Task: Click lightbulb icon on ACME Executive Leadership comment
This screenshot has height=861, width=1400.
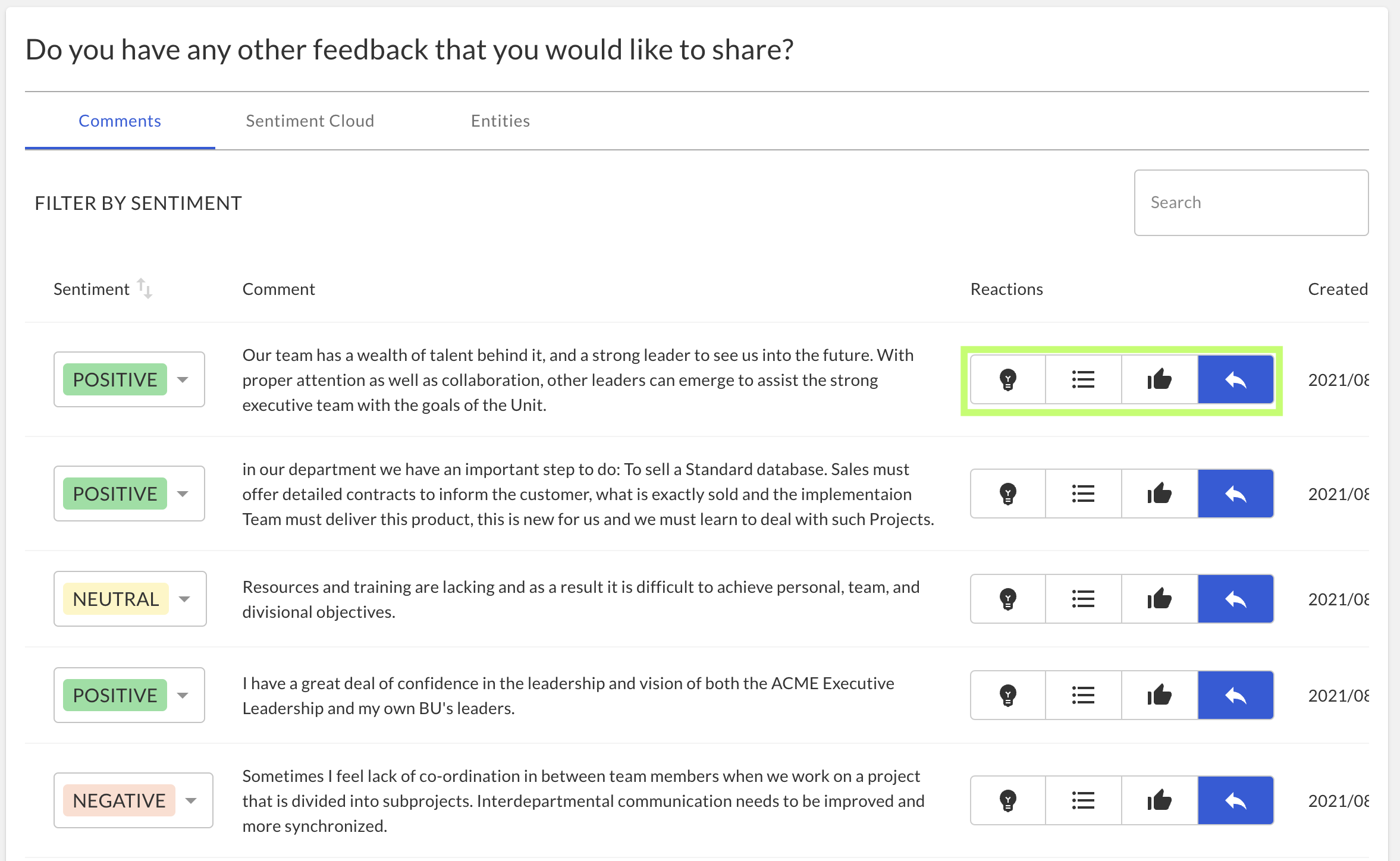Action: point(1008,695)
